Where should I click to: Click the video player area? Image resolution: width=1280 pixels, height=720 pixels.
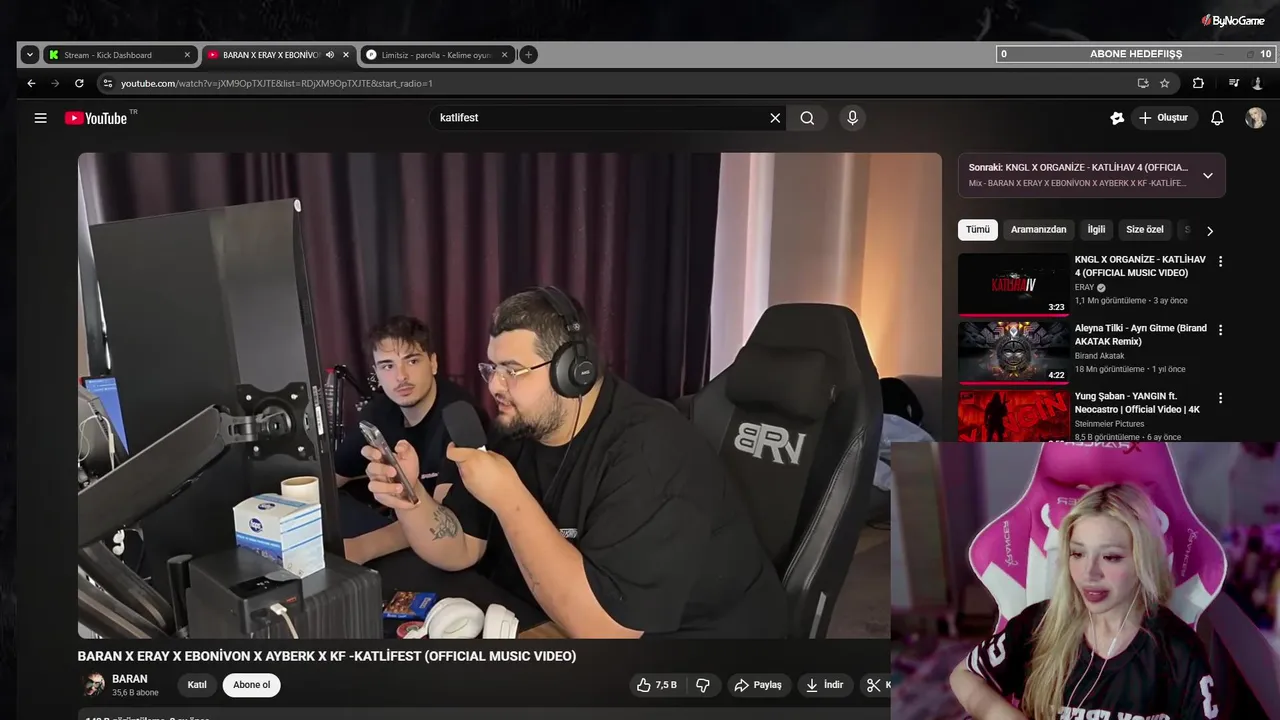pos(510,395)
